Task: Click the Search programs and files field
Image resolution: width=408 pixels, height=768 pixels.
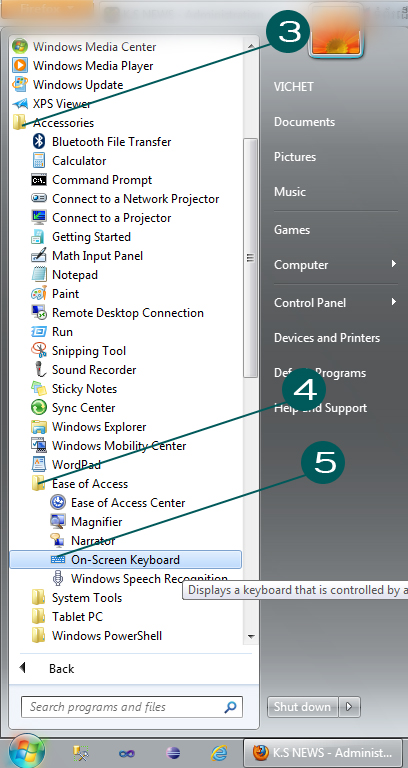Action: click(x=132, y=707)
